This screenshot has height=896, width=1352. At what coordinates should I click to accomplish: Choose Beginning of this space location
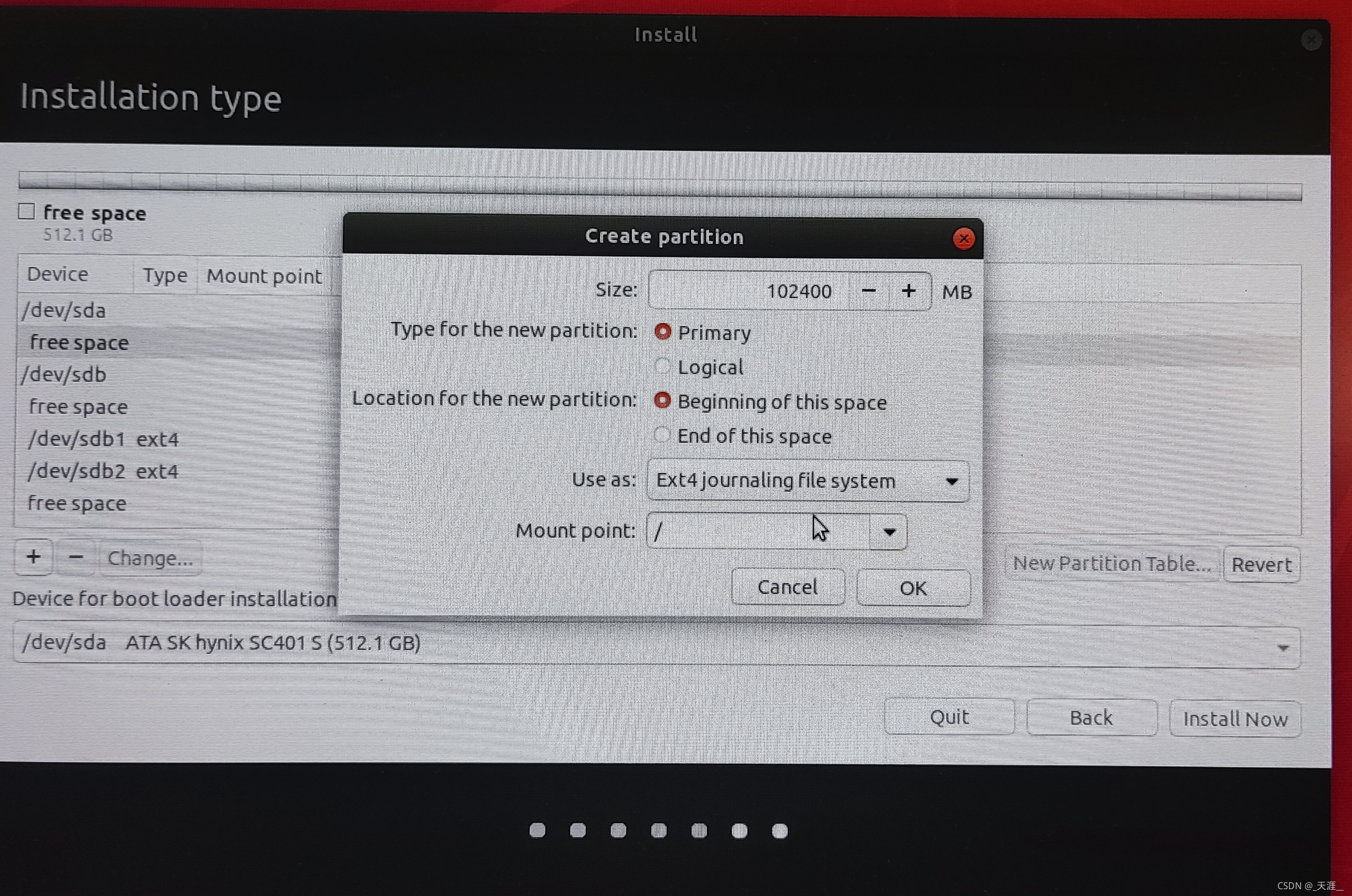(x=662, y=401)
